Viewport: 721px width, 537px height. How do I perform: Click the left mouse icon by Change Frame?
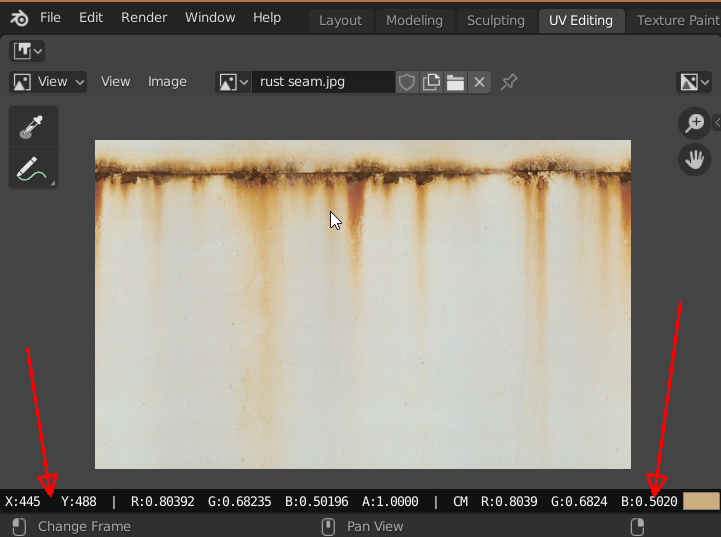point(19,527)
